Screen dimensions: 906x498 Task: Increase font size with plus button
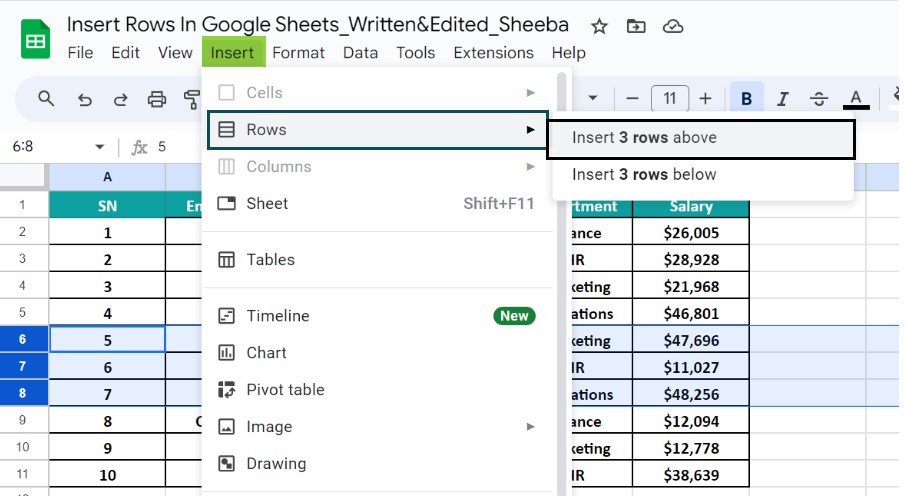705,99
